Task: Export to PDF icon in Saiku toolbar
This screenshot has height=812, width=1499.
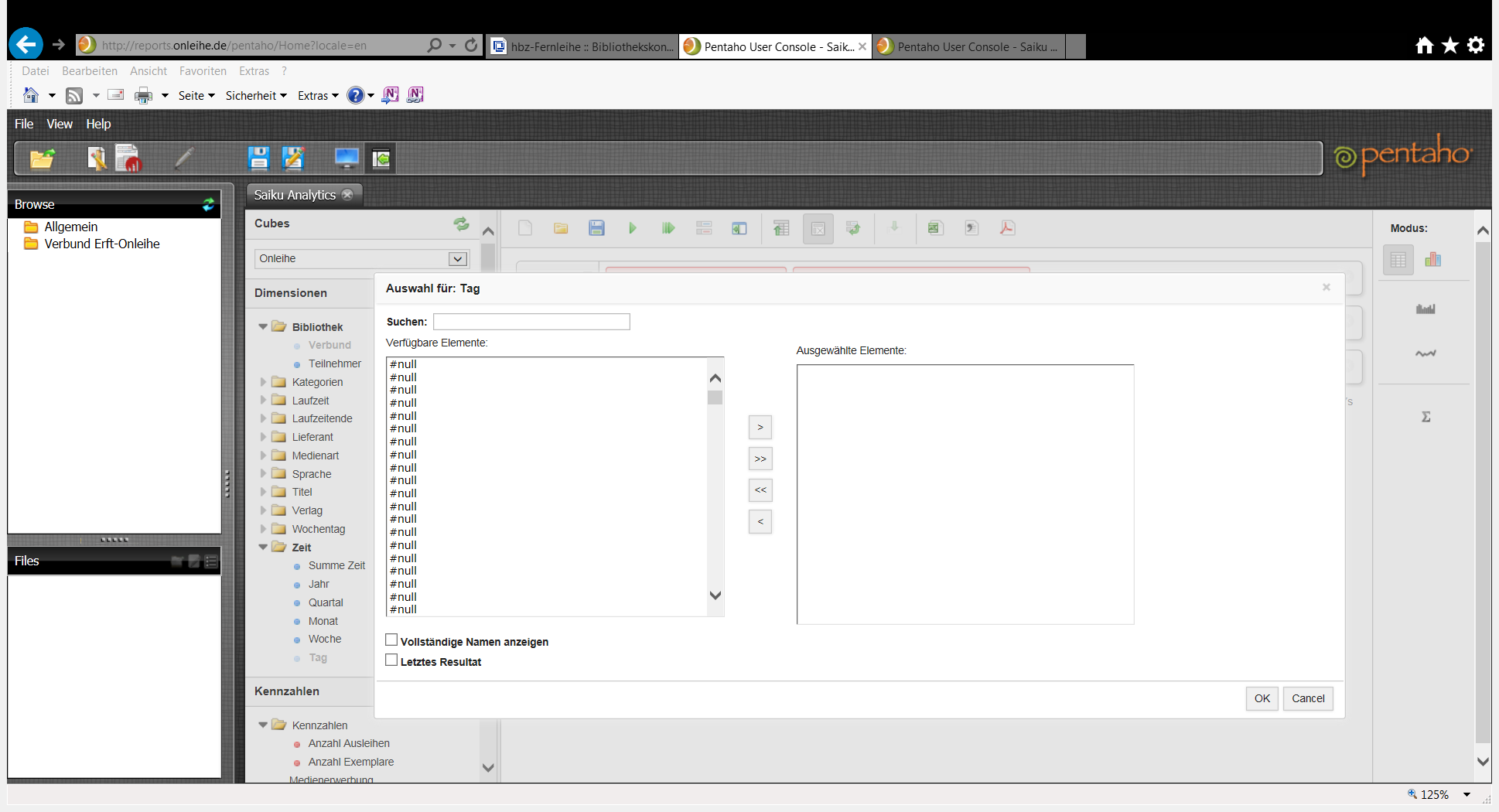Action: click(1007, 228)
